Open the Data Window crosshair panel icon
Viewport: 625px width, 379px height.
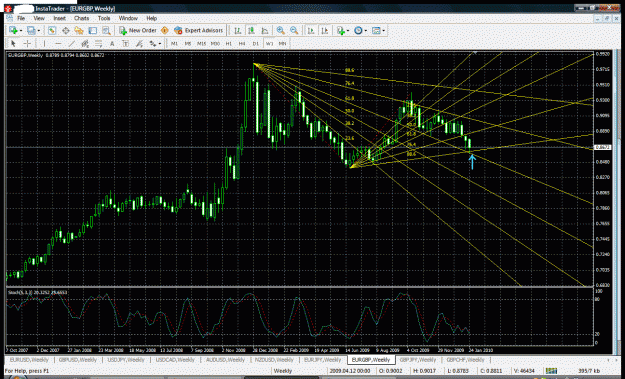pos(65,30)
